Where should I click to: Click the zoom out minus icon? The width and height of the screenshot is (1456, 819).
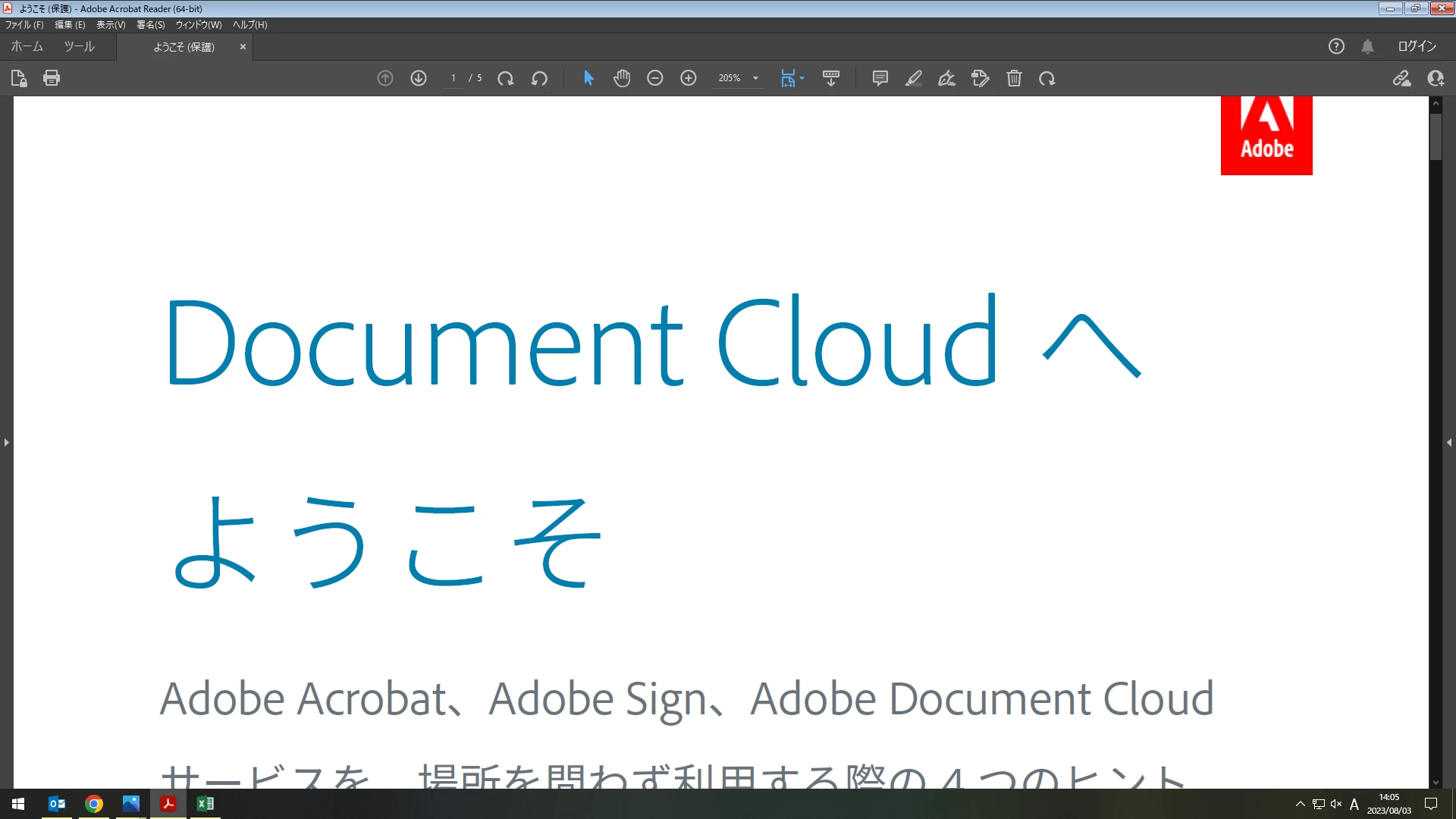655,78
